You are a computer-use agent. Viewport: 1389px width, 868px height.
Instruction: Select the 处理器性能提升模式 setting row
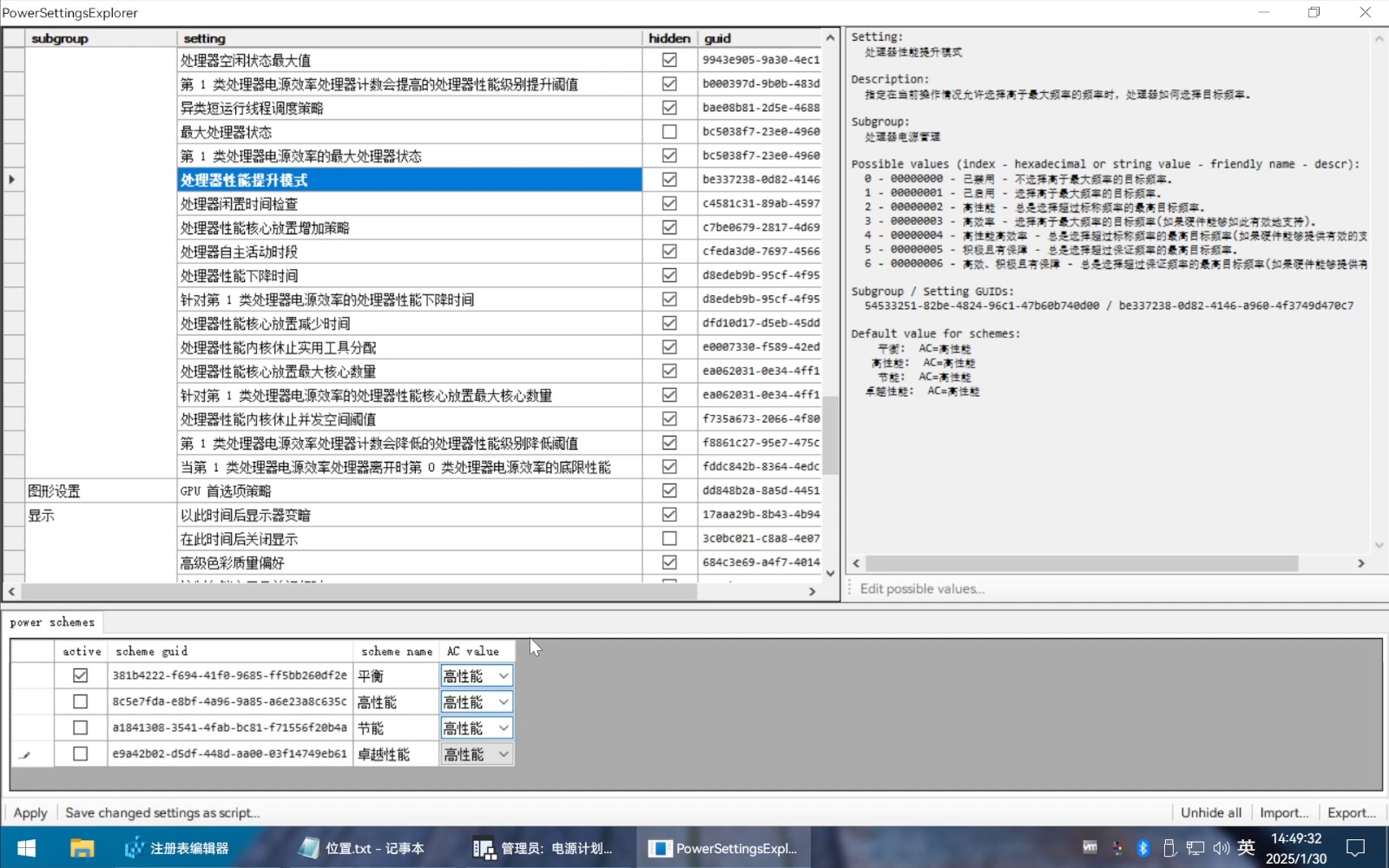410,180
